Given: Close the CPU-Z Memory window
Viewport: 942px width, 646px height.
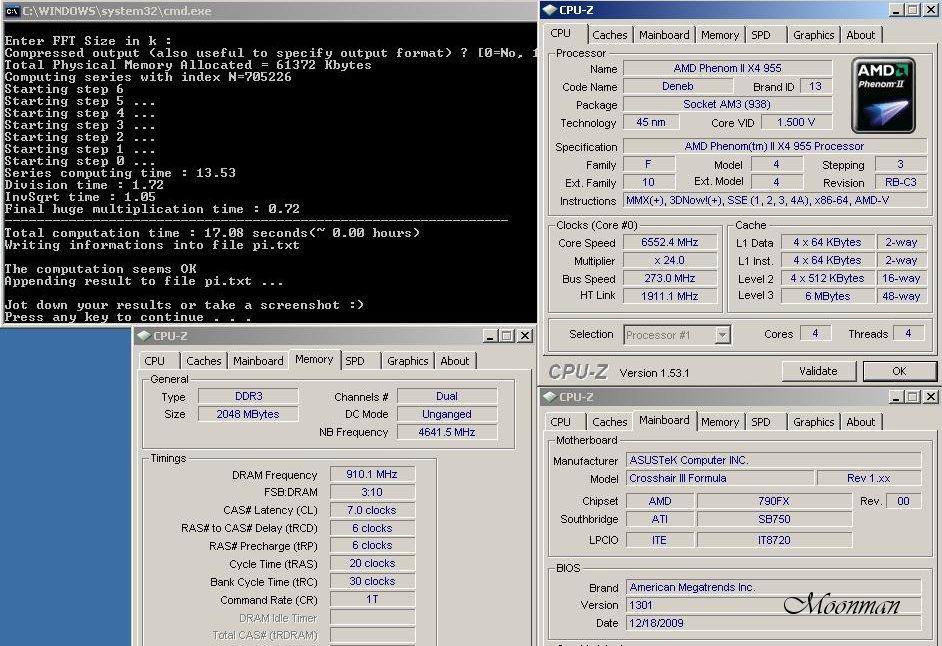Looking at the screenshot, I should [524, 335].
